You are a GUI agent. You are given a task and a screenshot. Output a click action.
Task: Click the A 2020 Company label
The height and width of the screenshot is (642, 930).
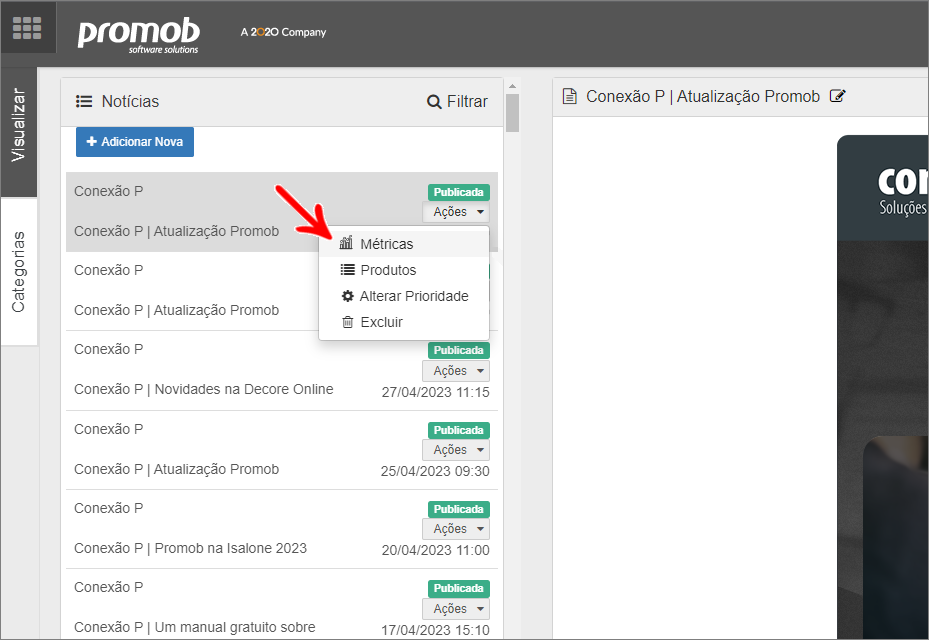(284, 32)
